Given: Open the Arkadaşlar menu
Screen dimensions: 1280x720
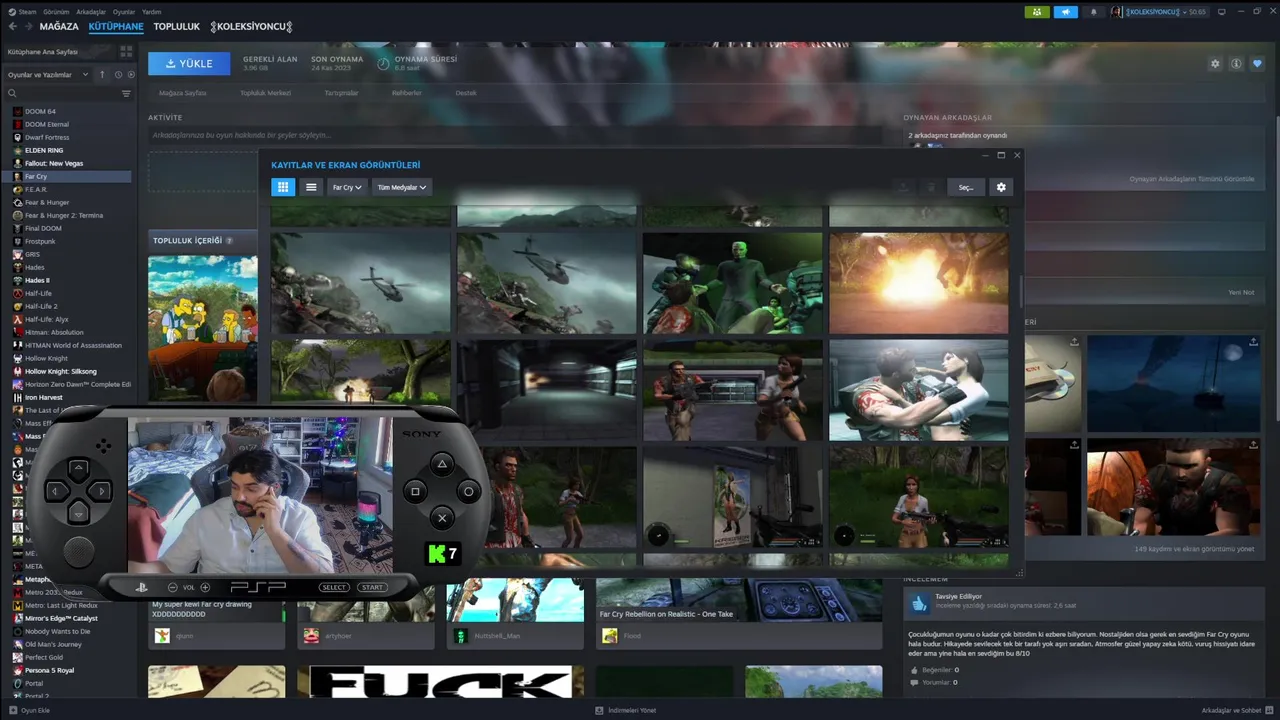Looking at the screenshot, I should (x=90, y=12).
